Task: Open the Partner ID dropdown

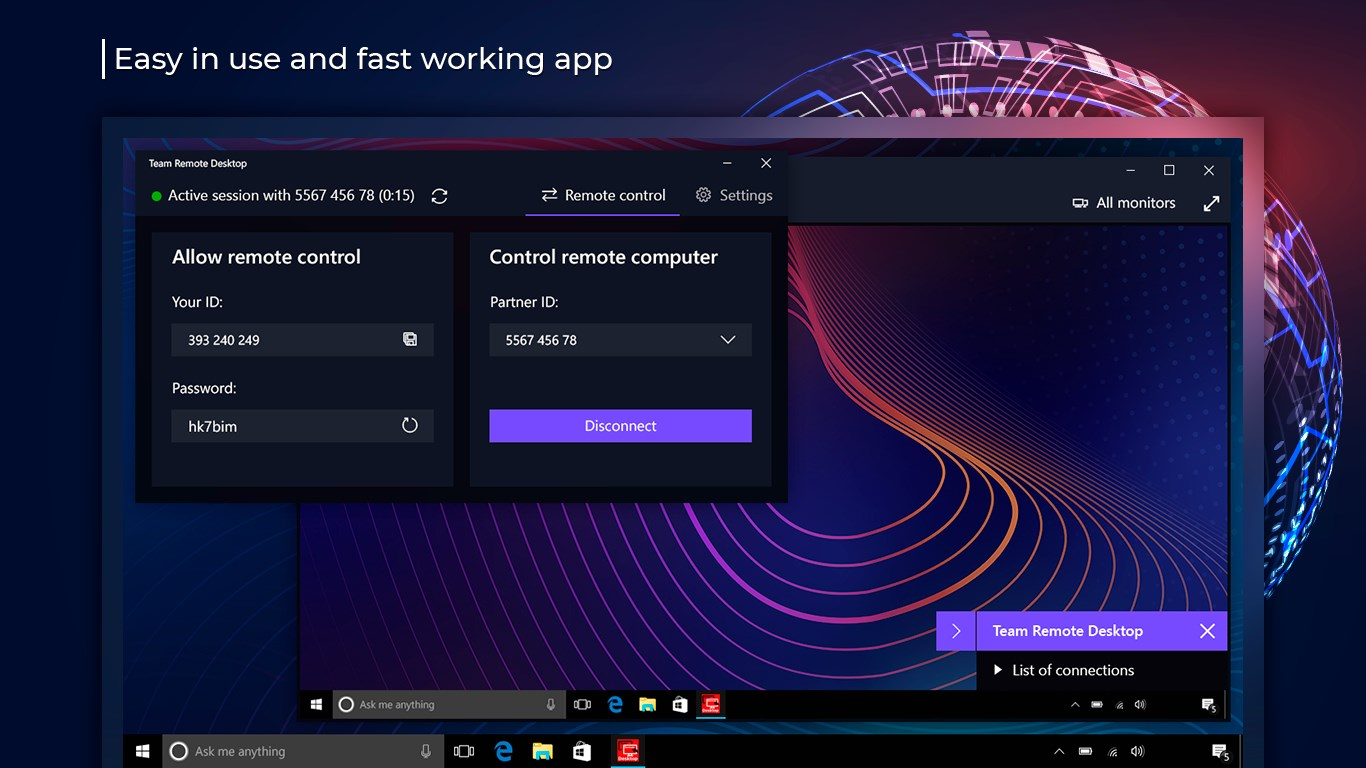Action: coord(729,339)
